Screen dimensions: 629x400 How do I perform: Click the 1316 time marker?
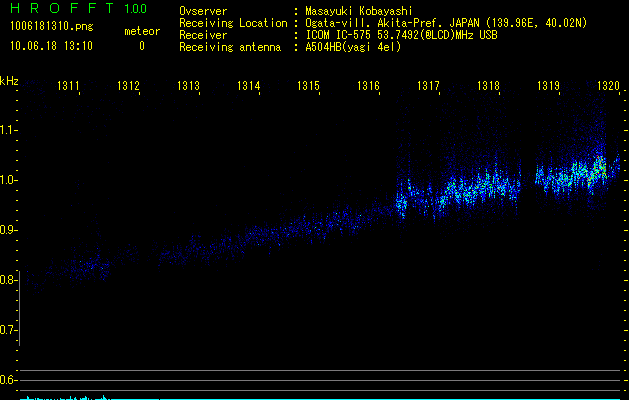click(368, 86)
